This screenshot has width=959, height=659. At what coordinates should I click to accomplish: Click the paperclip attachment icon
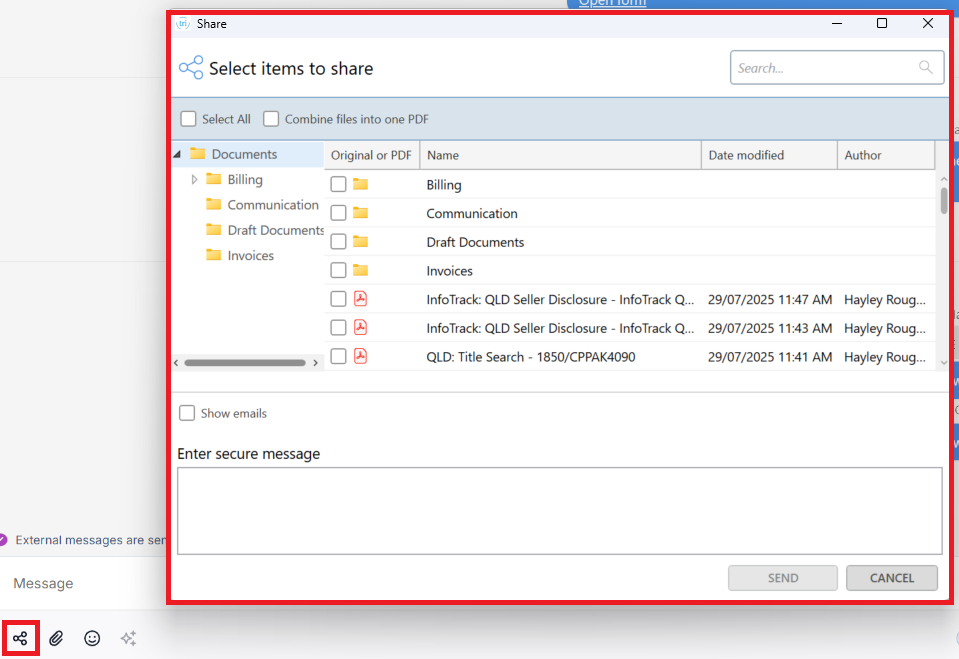tap(56, 639)
